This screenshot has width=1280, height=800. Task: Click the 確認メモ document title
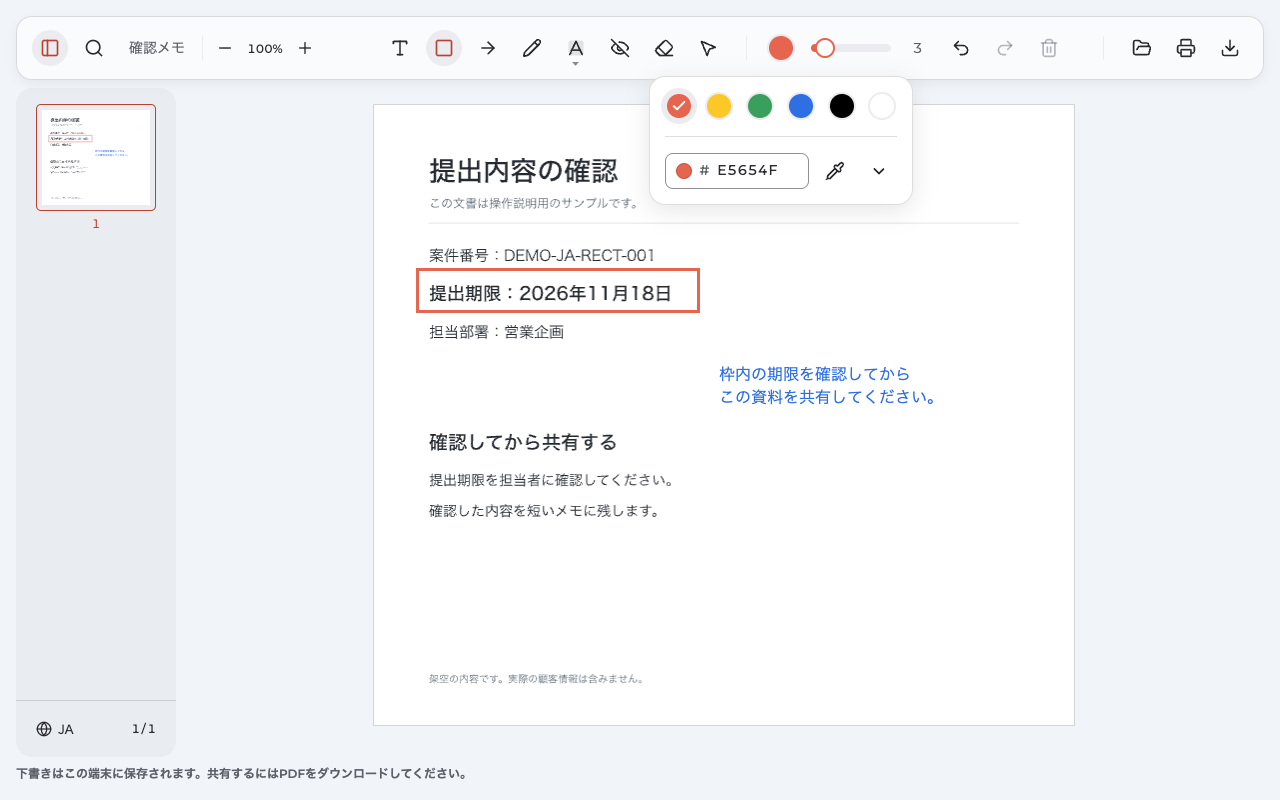tap(157, 48)
